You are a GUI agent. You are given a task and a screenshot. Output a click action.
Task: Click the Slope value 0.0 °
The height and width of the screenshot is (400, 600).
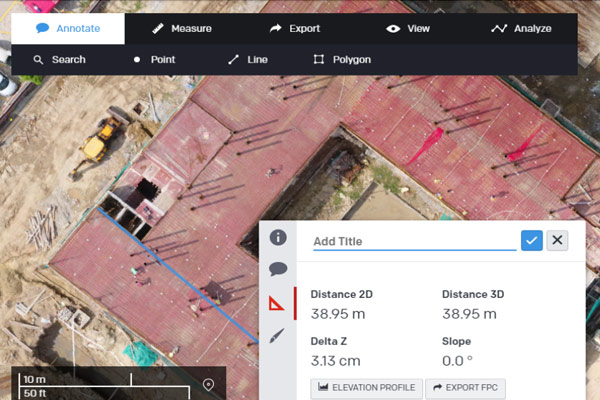click(x=457, y=361)
